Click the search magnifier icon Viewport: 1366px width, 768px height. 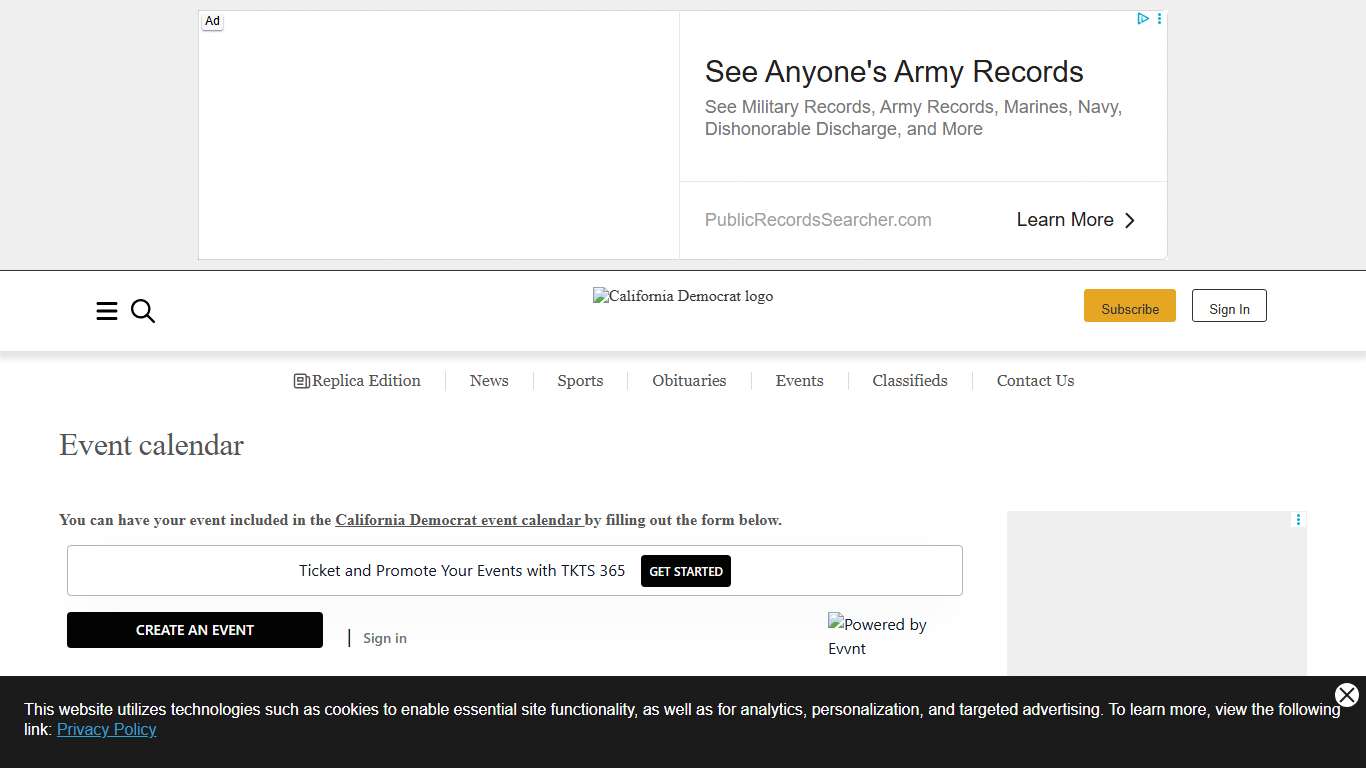143,311
